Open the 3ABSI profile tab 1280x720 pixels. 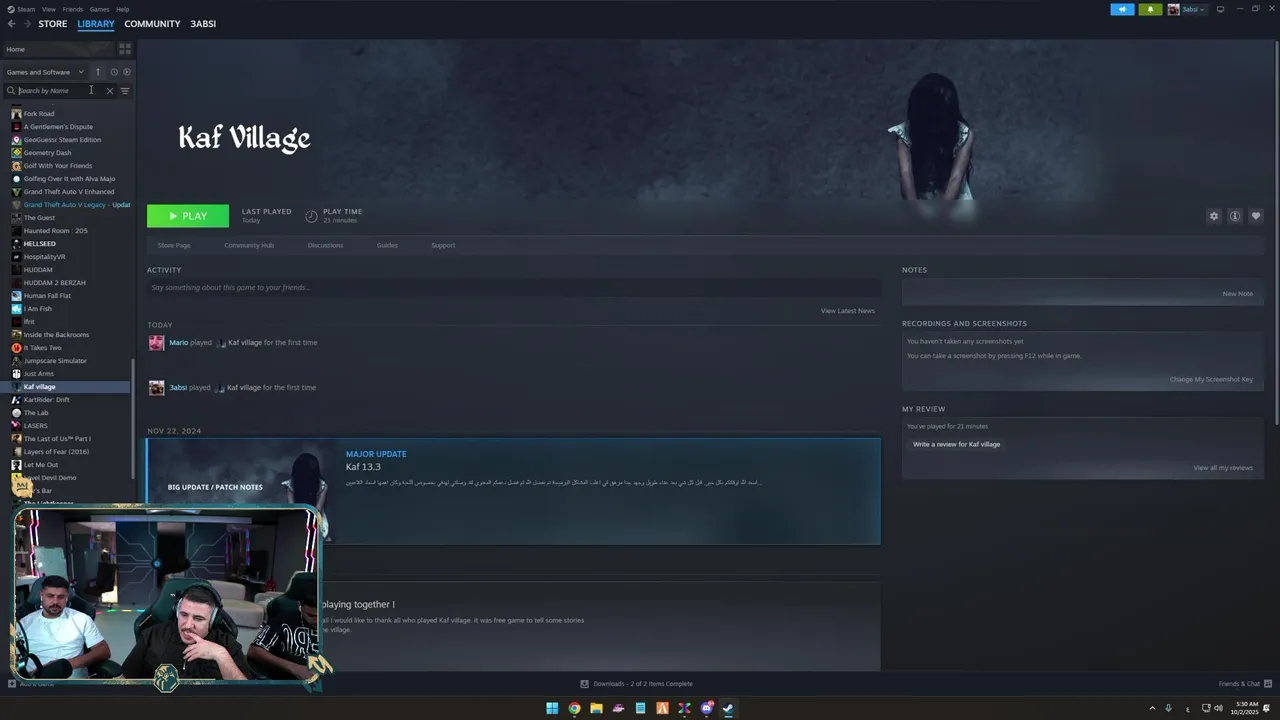pyautogui.click(x=203, y=24)
